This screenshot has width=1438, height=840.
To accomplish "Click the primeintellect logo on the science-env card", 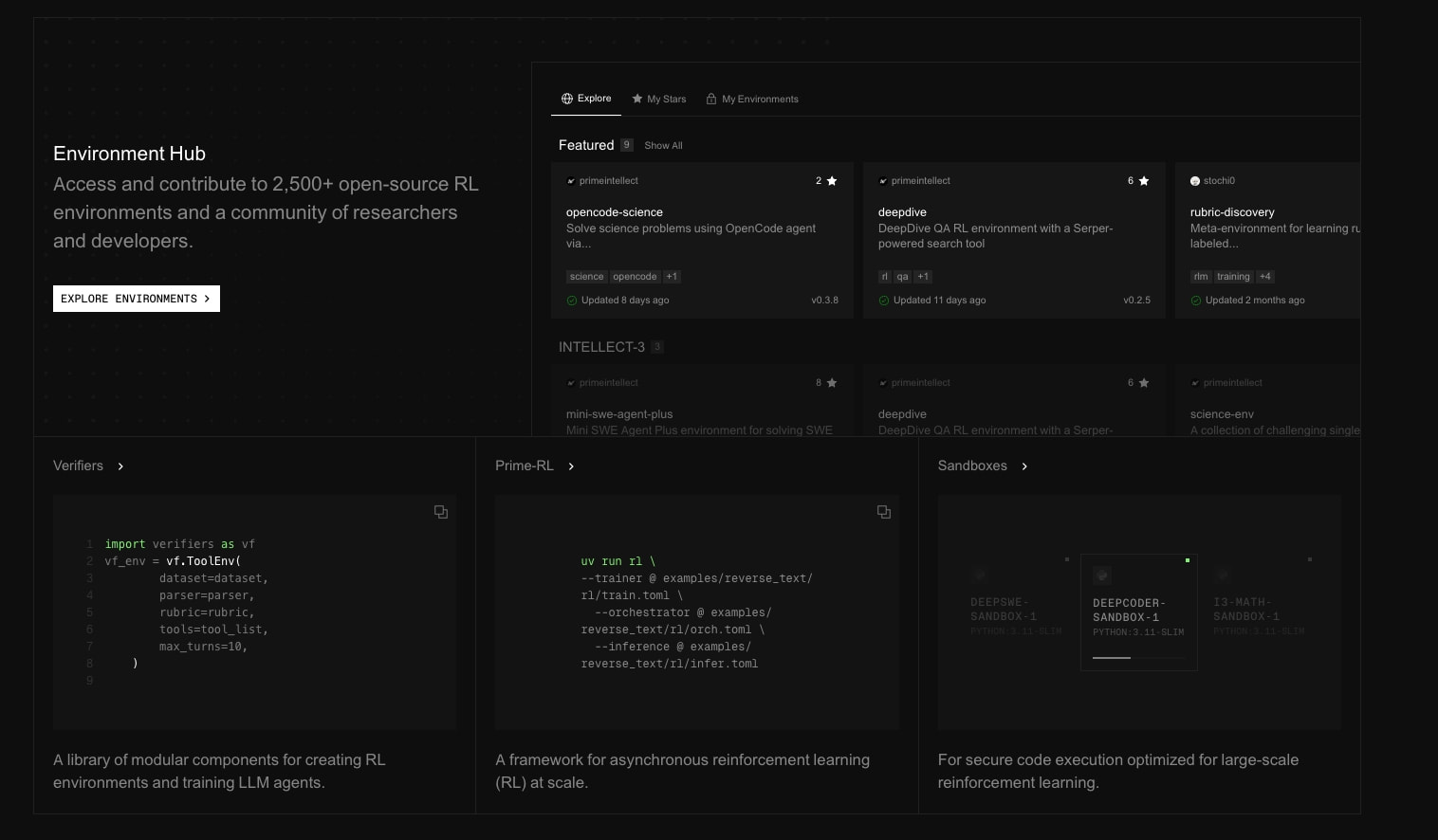I will point(1195,383).
